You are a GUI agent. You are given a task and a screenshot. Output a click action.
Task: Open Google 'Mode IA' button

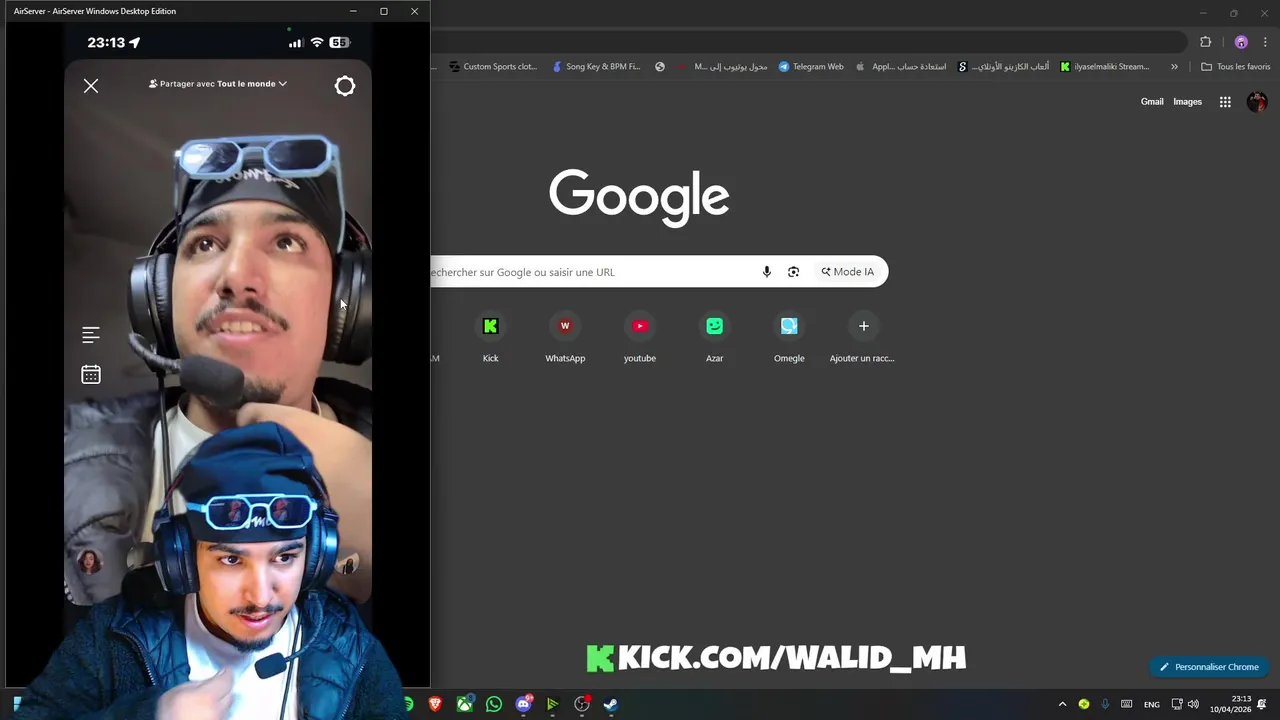848,272
